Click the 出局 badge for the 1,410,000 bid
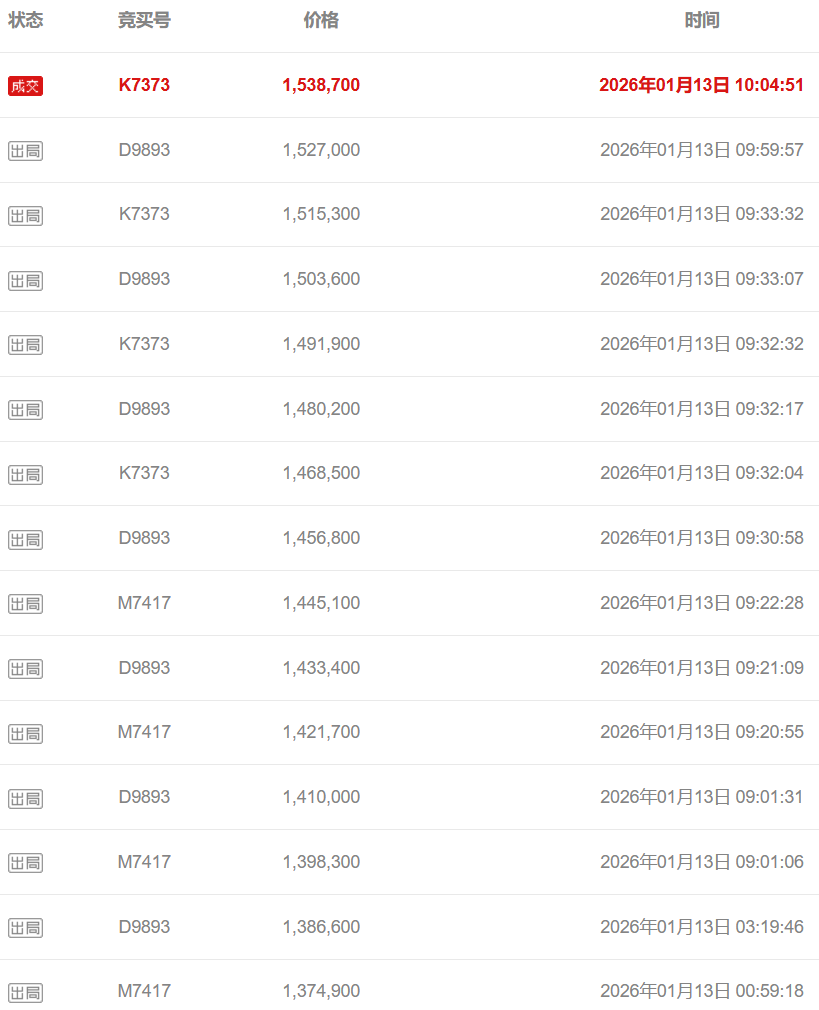Viewport: 819px width, 1010px height. click(x=25, y=798)
